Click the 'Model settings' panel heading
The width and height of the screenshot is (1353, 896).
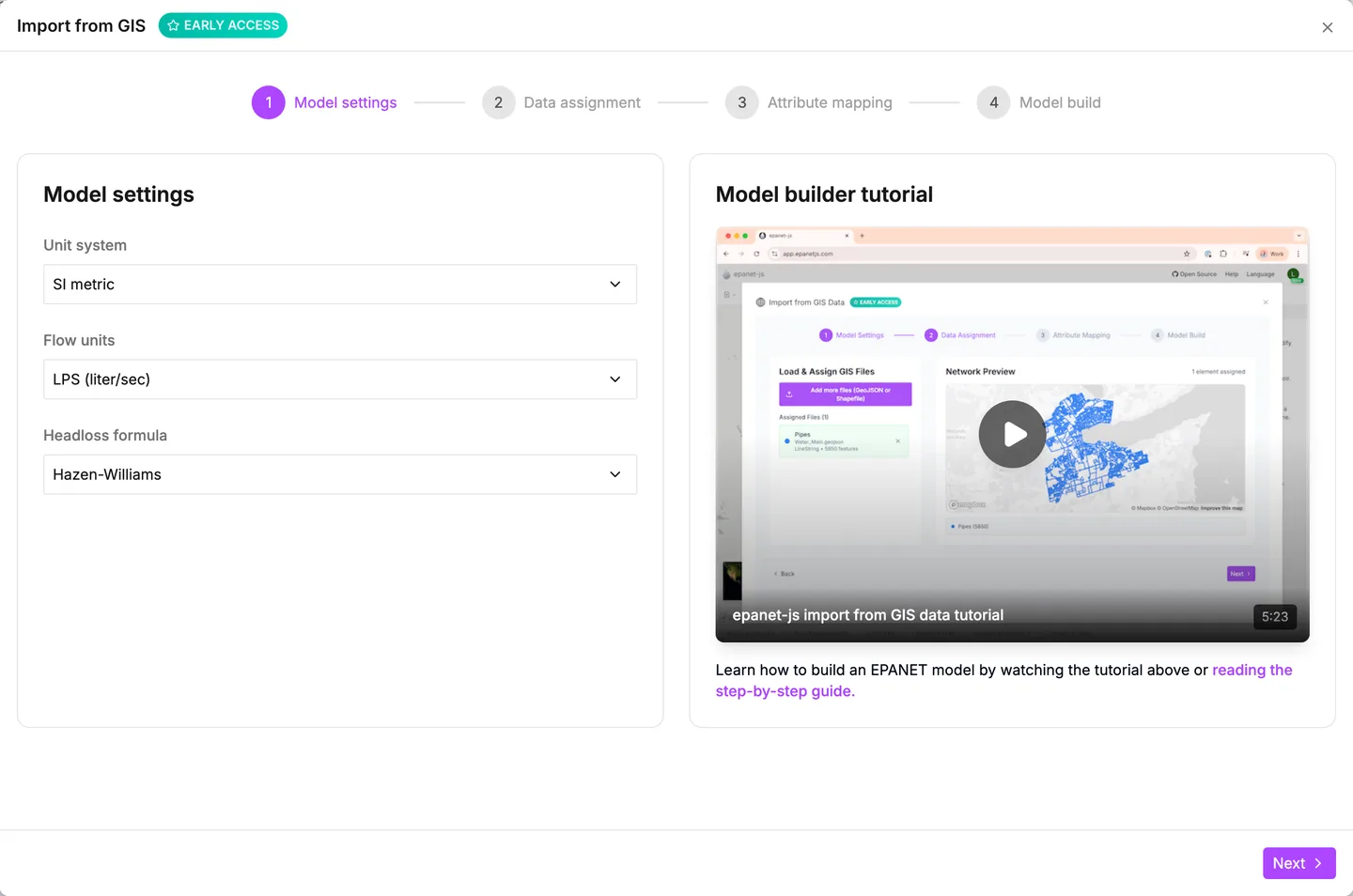[x=118, y=194]
